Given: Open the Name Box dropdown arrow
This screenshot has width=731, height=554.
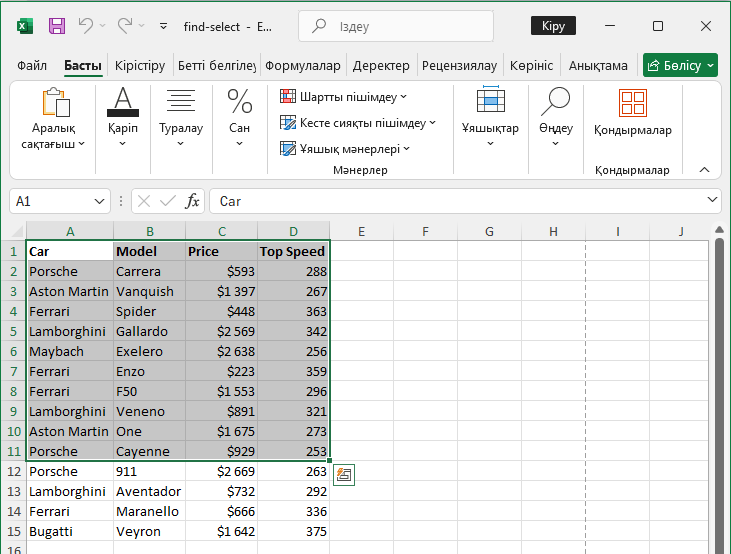Looking at the screenshot, I should point(99,201).
